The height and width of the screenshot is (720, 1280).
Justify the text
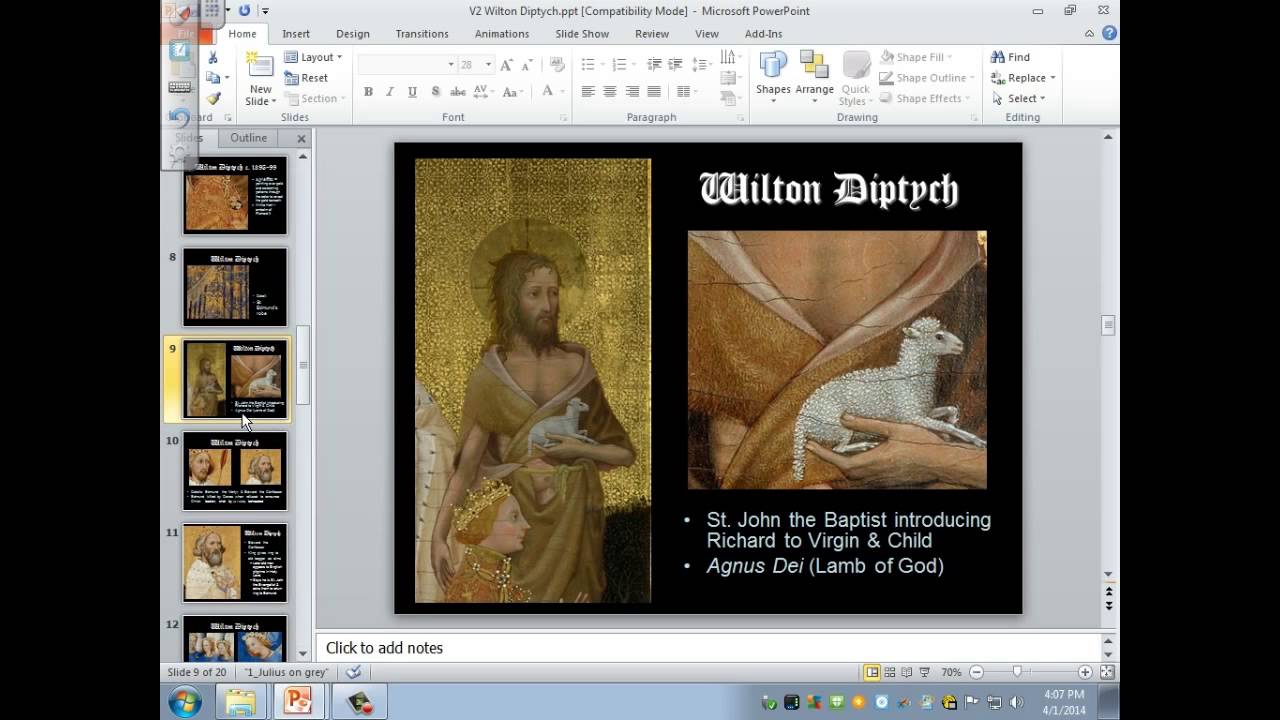(x=654, y=91)
